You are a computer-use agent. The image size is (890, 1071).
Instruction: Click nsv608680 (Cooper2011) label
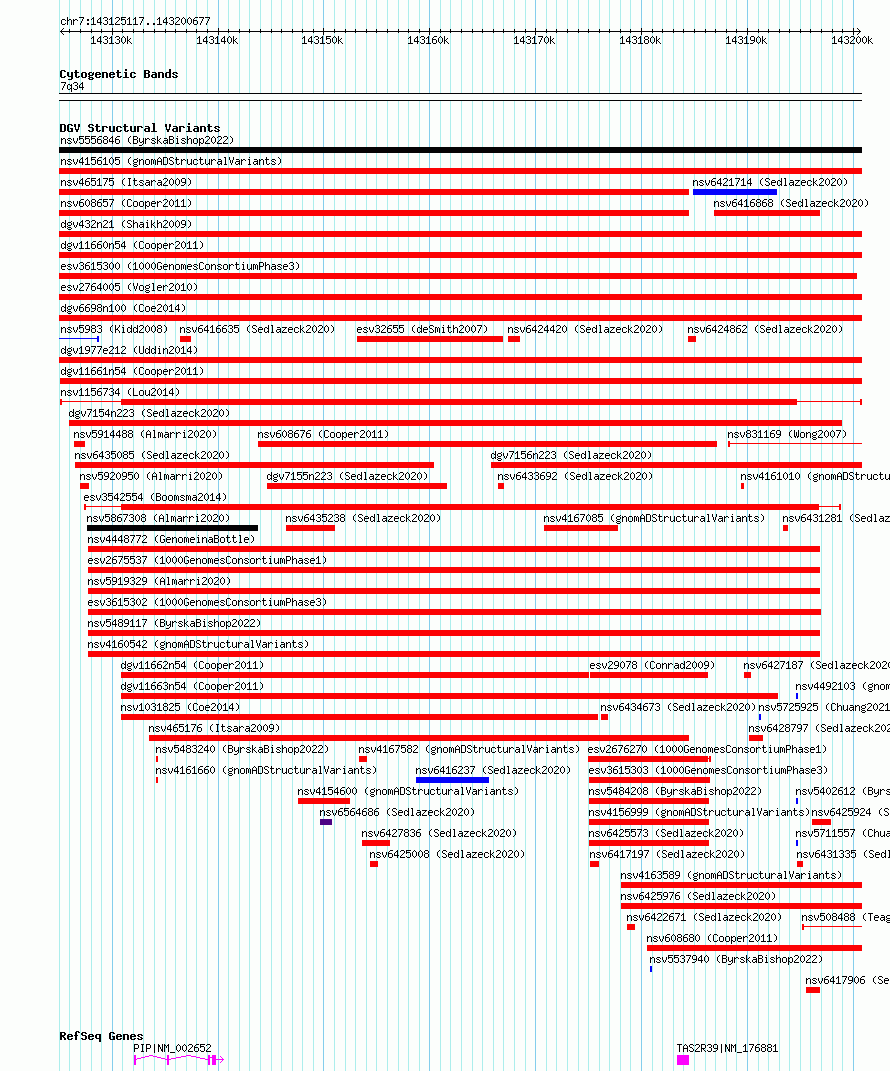(x=712, y=938)
